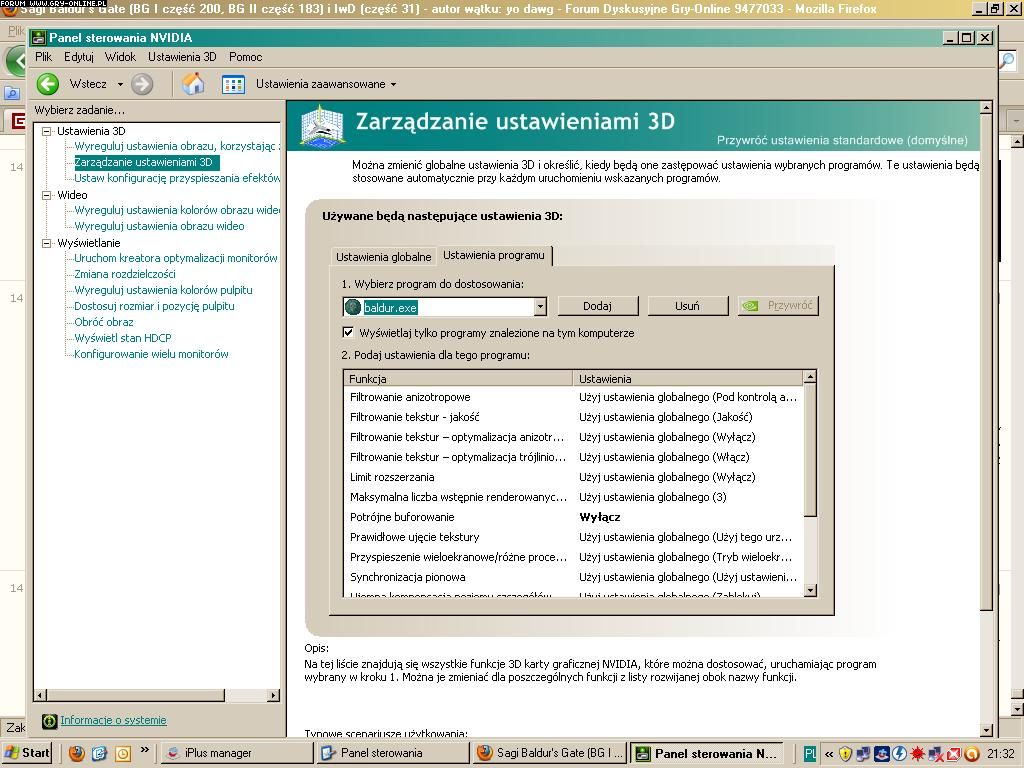Select 'Wyreguluj ustawienia obrazu, korzystając' tree item
This screenshot has height=768, width=1024.
(176, 146)
